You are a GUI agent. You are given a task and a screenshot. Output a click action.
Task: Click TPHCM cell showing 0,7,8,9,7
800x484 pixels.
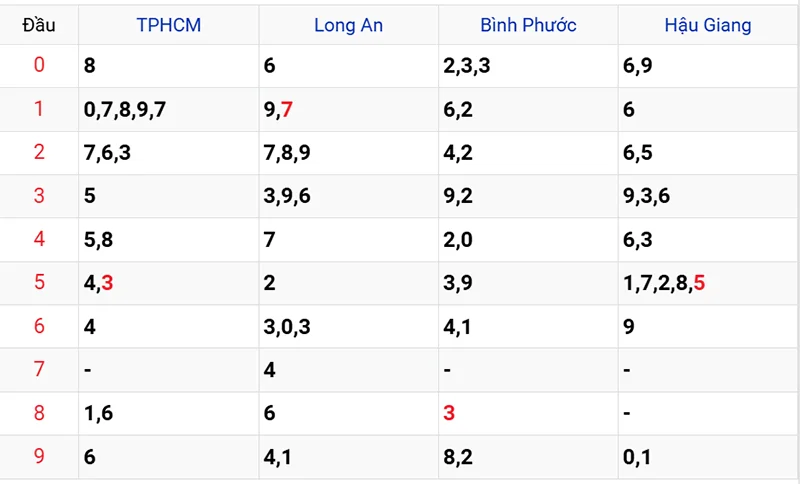(125, 109)
